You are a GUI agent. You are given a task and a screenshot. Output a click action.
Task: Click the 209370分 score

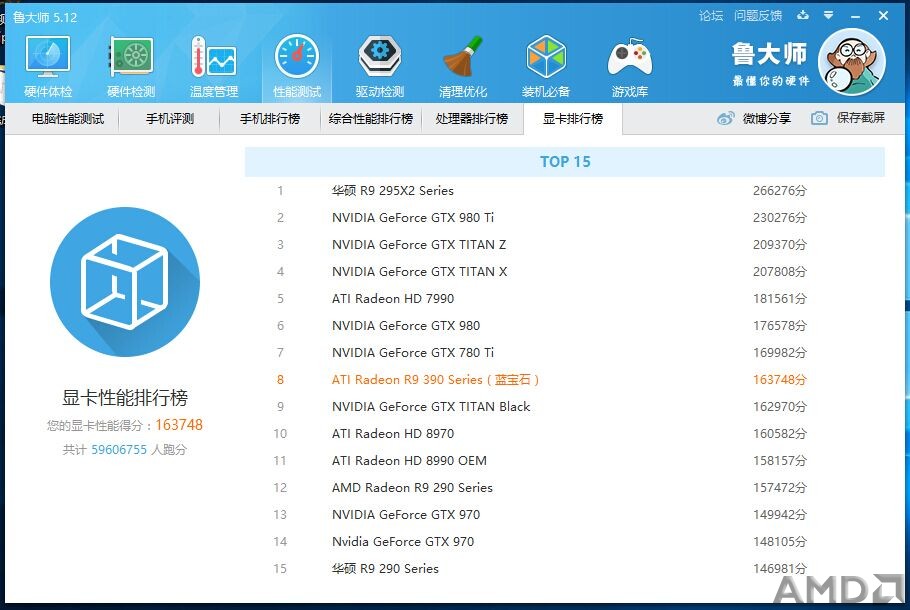(x=780, y=244)
